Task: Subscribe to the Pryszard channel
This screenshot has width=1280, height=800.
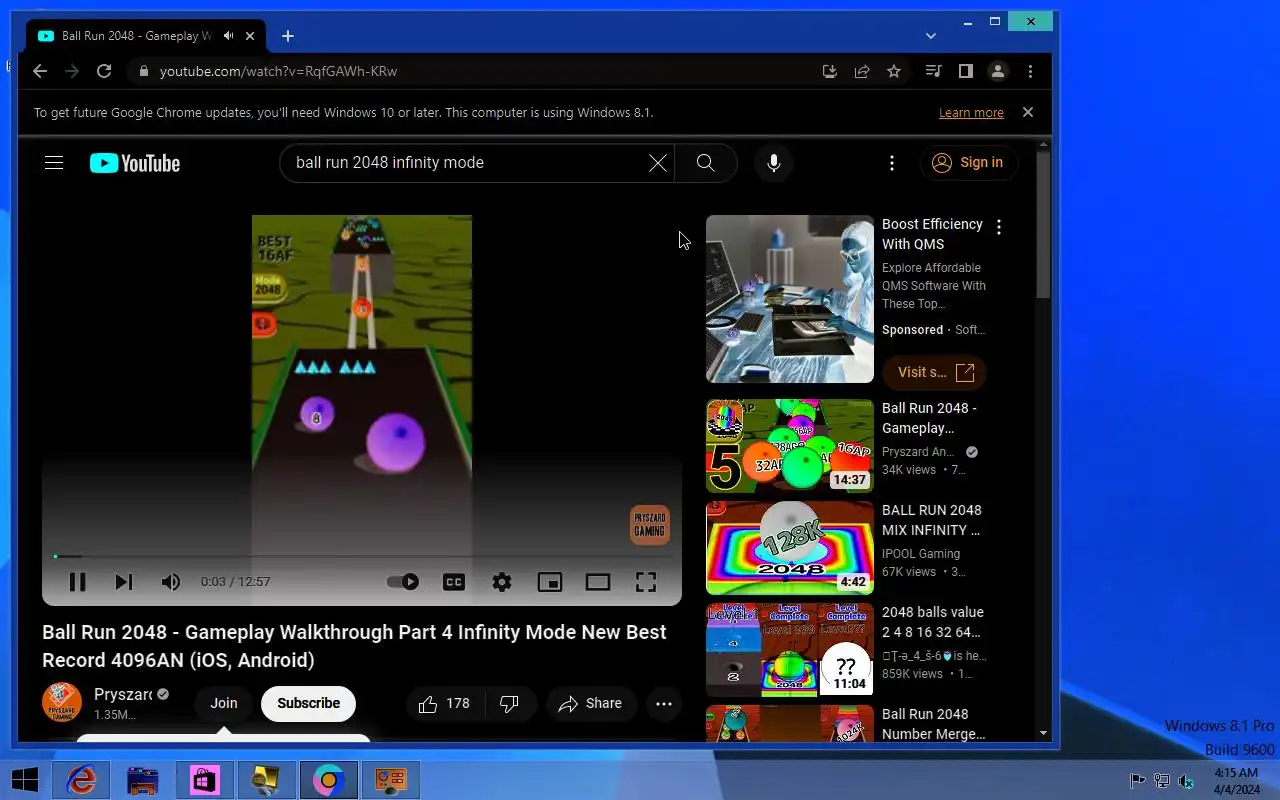Action: click(308, 704)
